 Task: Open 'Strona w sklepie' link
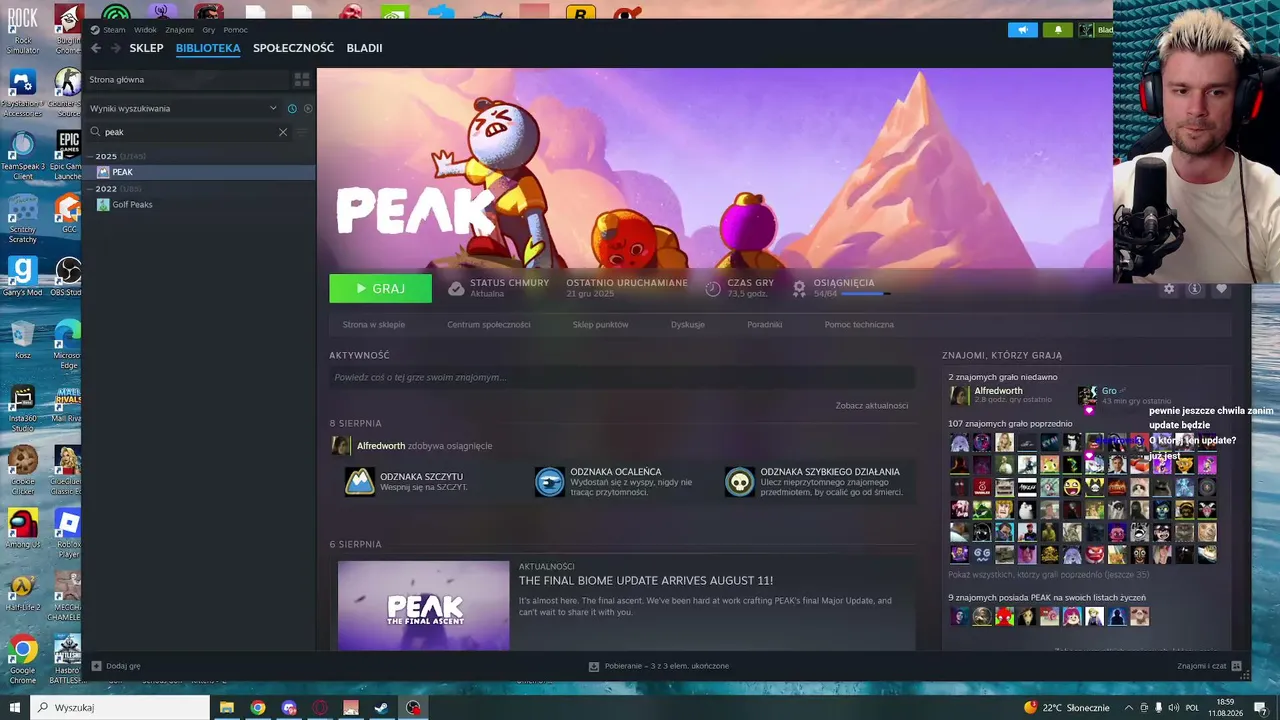point(374,325)
